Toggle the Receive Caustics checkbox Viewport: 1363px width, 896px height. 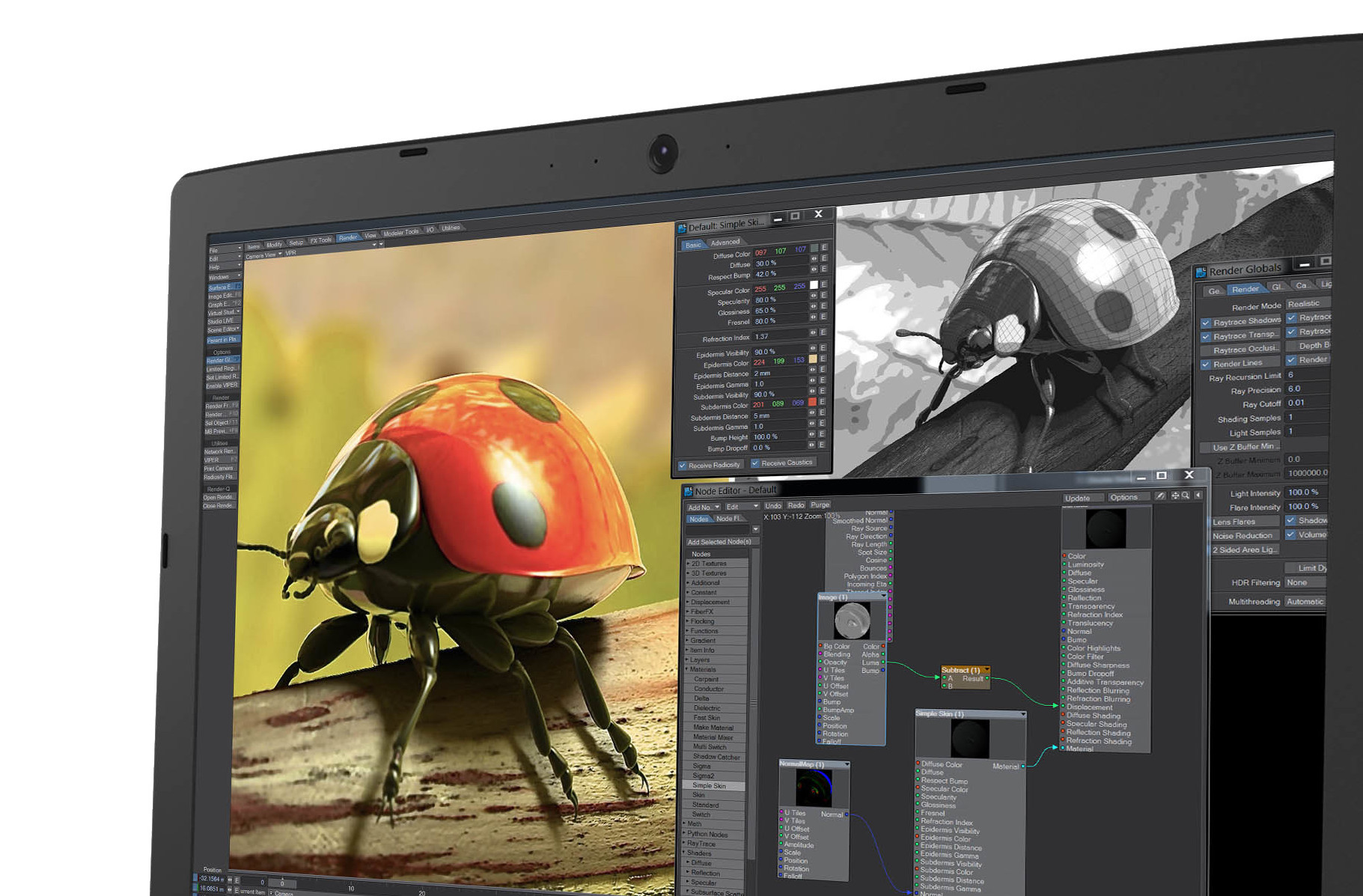click(x=755, y=463)
